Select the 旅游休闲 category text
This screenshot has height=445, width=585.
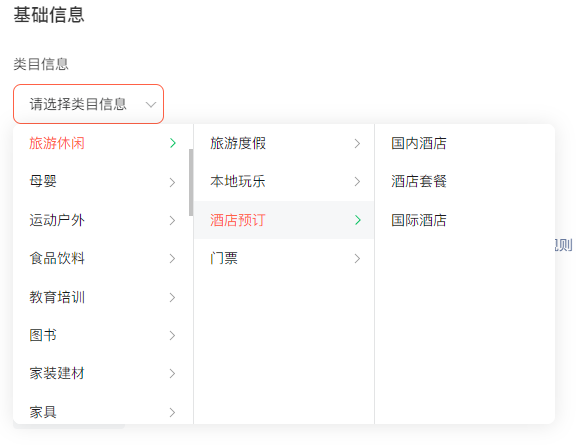pos(57,143)
